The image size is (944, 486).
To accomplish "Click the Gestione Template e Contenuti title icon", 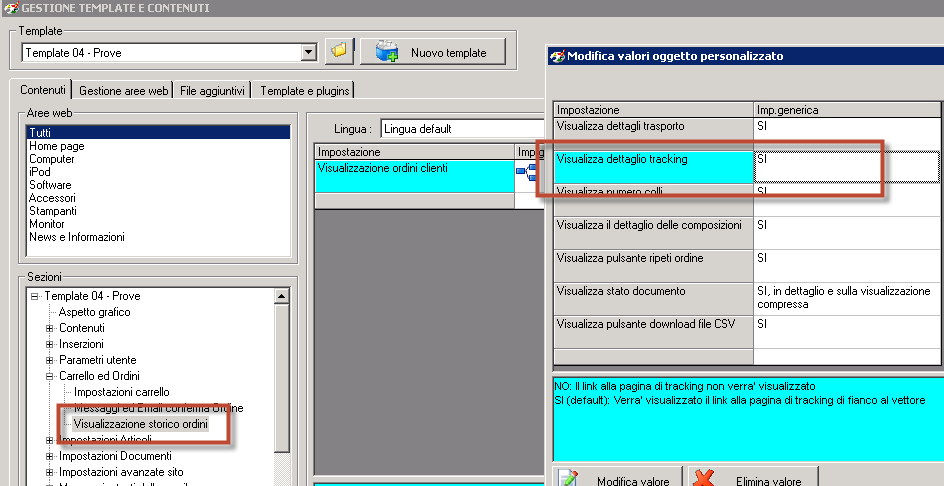I will (x=11, y=8).
